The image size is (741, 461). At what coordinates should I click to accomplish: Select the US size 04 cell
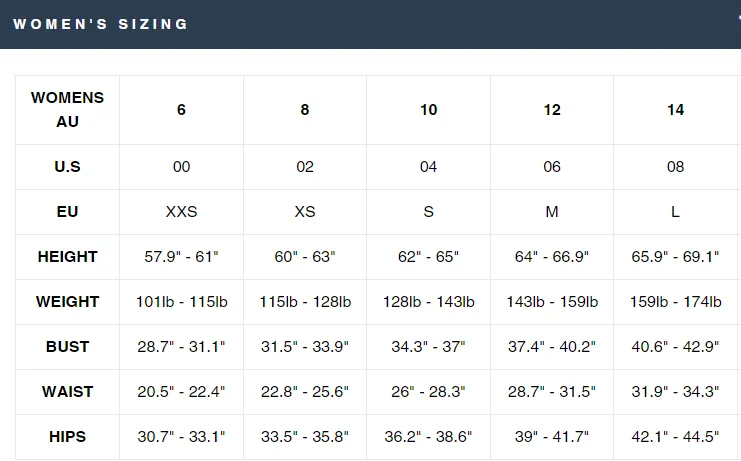[x=429, y=167]
